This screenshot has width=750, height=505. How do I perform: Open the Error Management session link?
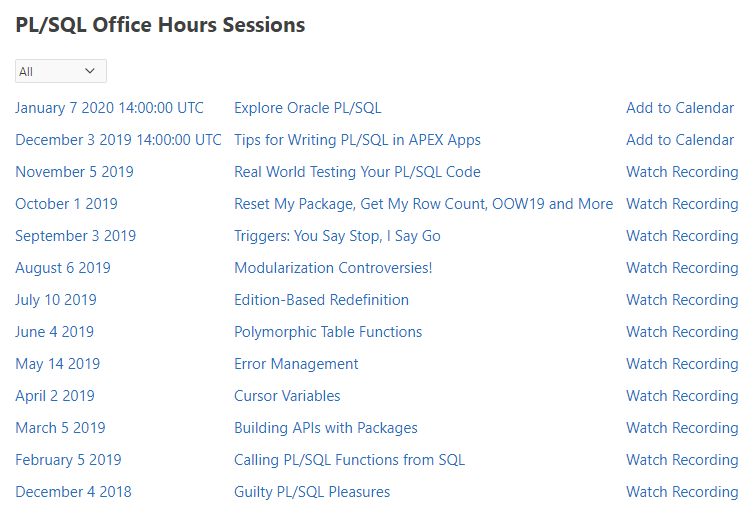pos(296,364)
